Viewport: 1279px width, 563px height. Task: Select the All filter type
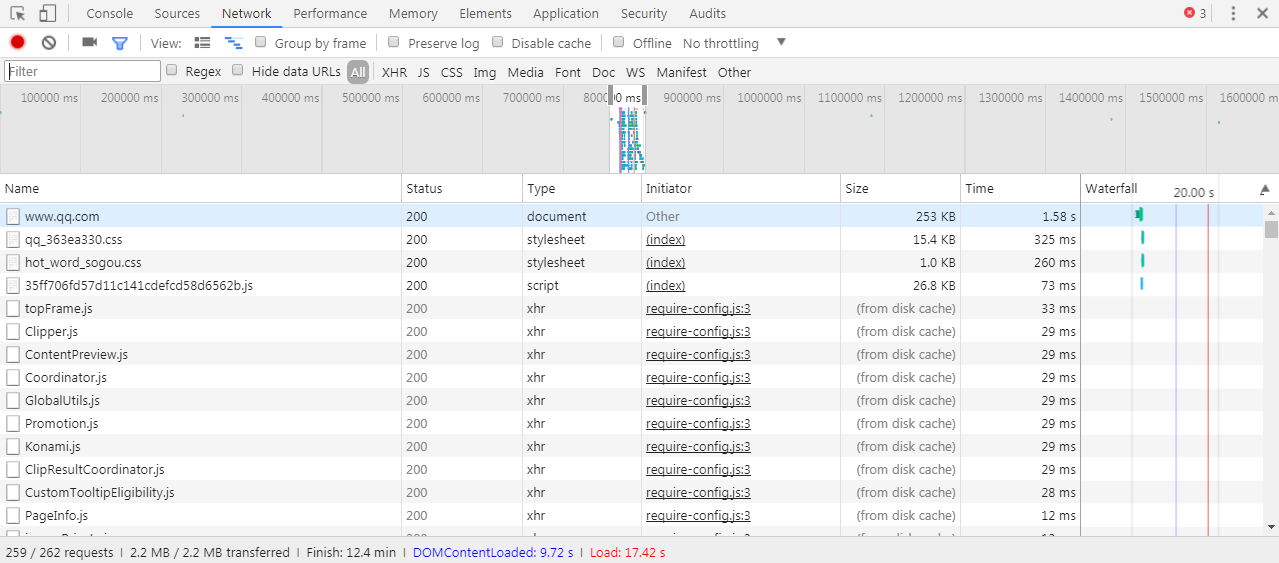coord(358,72)
